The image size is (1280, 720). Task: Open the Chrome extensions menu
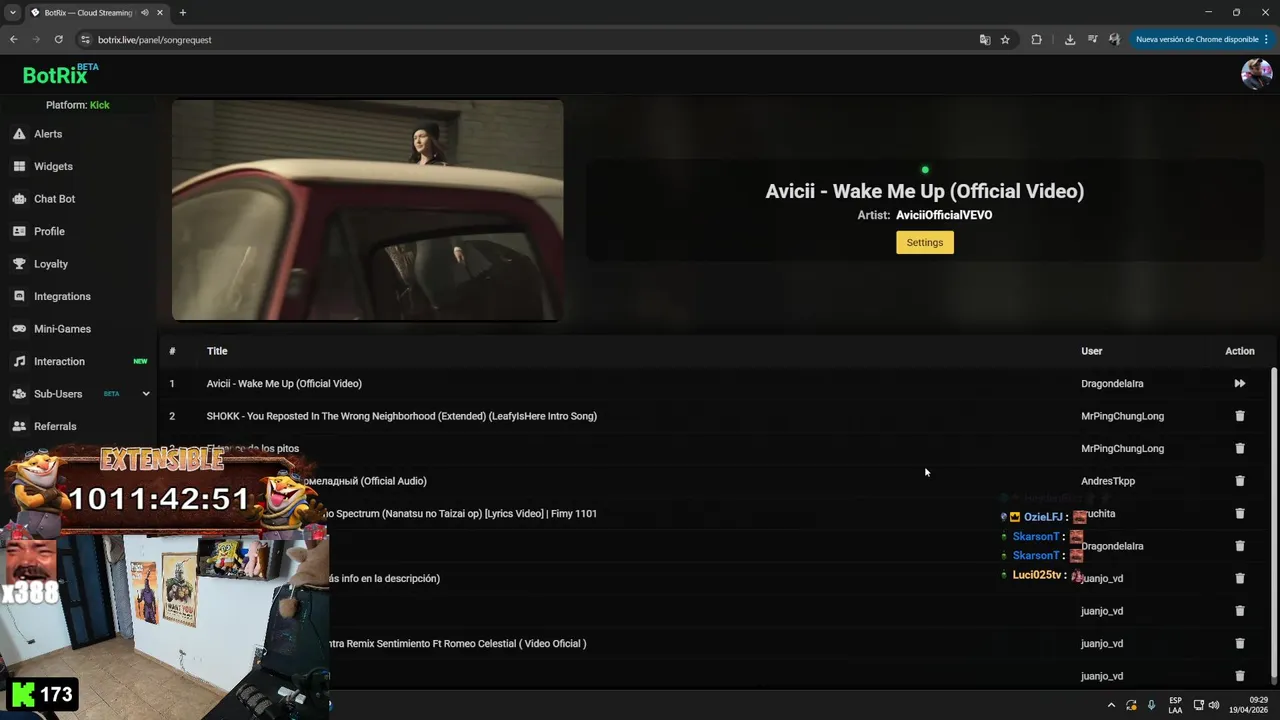[1036, 40]
